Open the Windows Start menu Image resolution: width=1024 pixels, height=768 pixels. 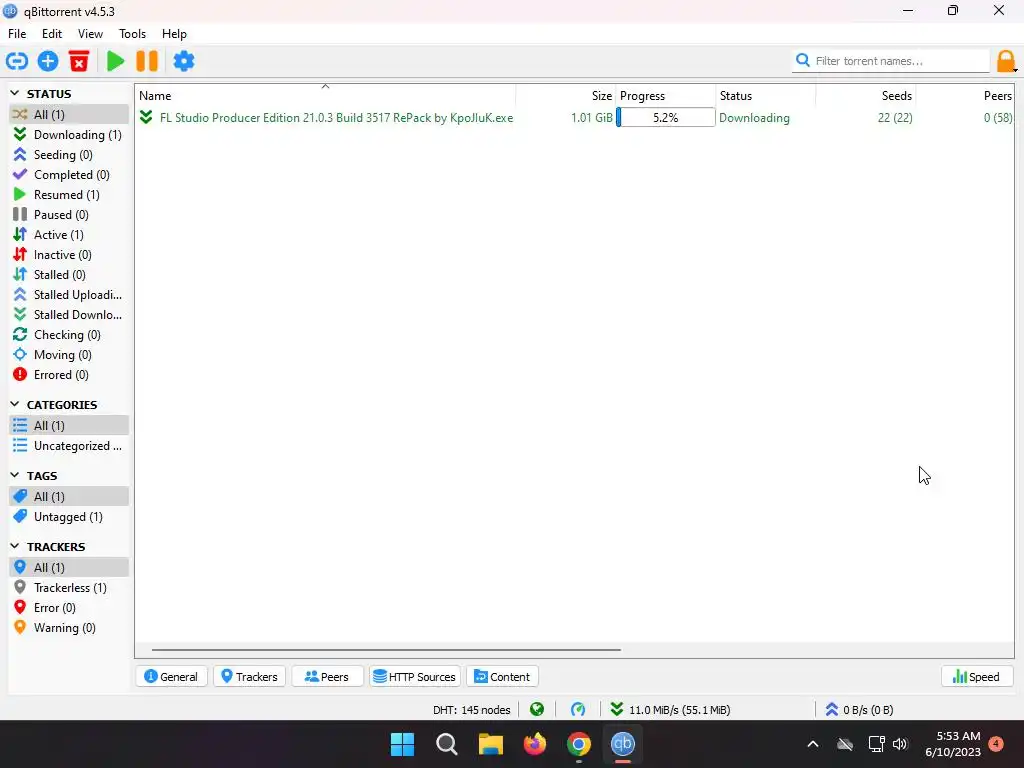pyautogui.click(x=402, y=744)
